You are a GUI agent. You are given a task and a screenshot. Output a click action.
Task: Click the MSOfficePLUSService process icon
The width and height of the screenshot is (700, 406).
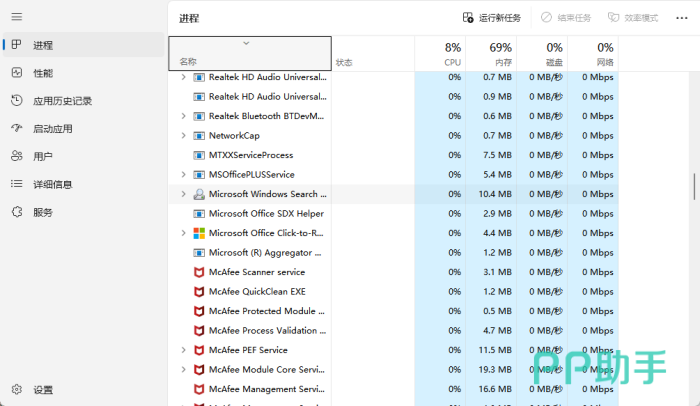(199, 175)
